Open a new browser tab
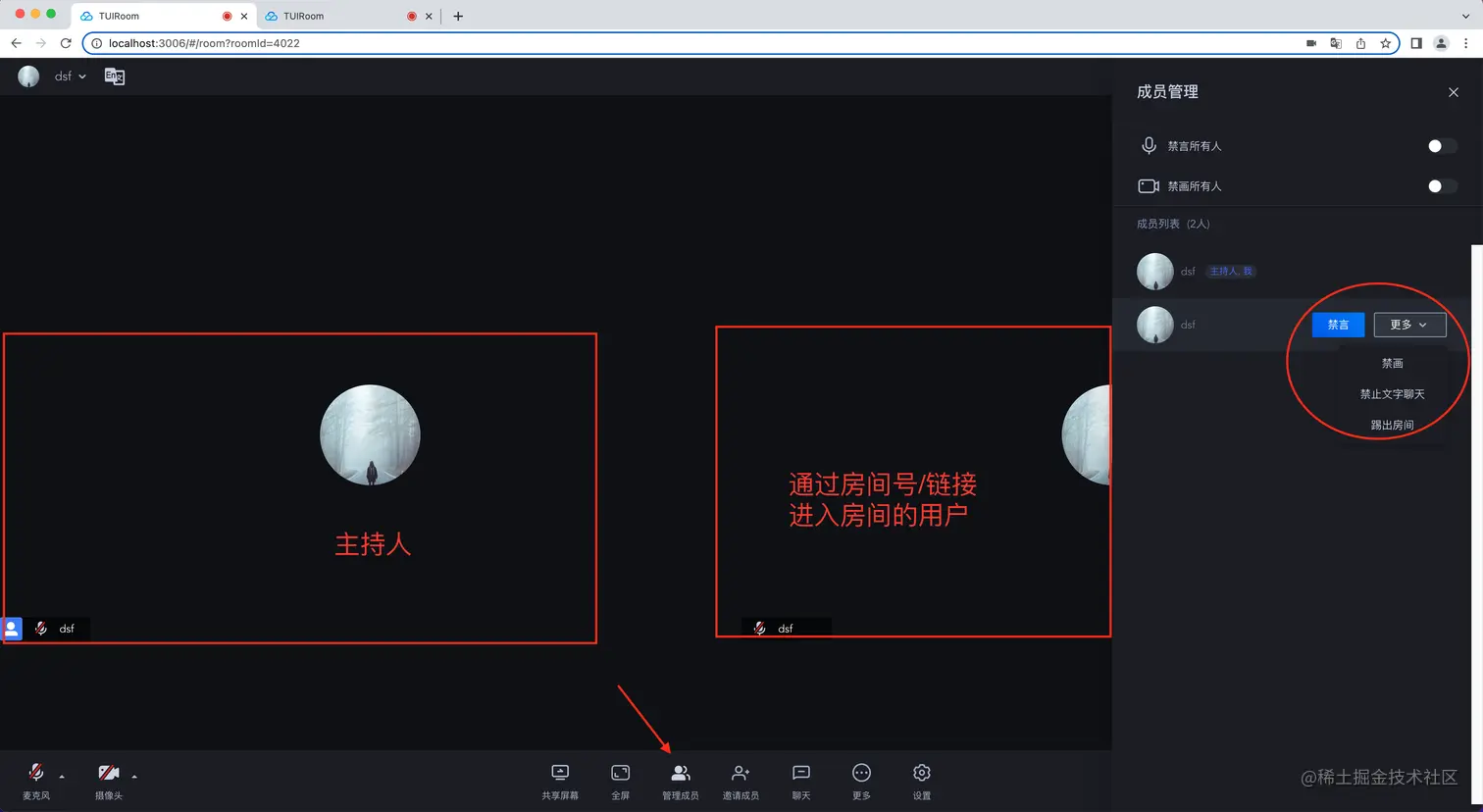This screenshot has height=812, width=1483. point(458,16)
